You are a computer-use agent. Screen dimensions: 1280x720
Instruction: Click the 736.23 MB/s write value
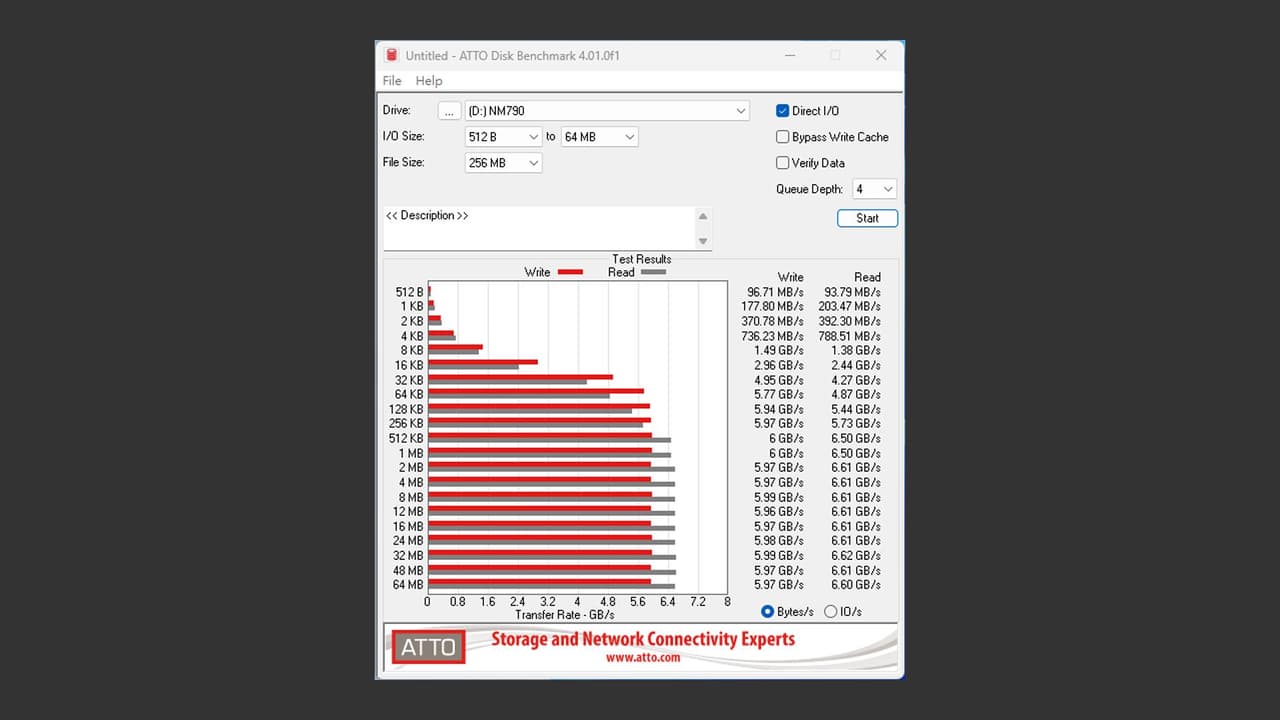point(772,336)
